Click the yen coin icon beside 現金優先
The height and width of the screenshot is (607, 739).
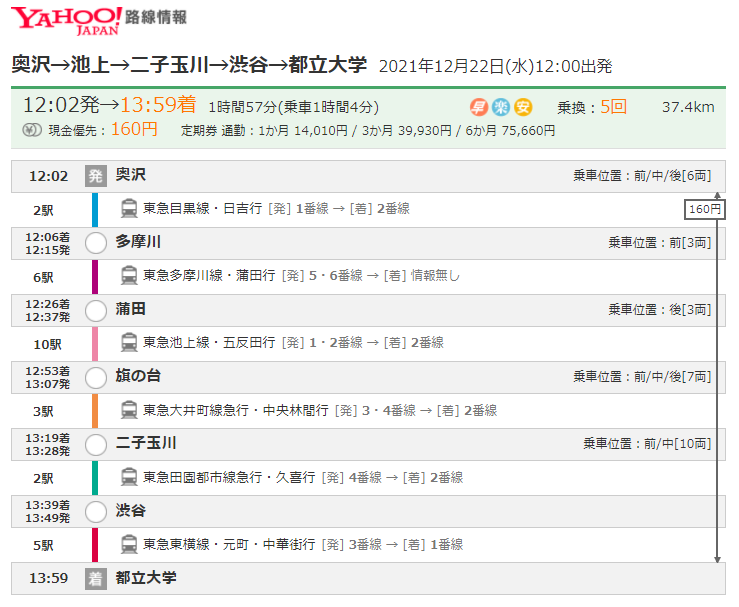[x=32, y=130]
